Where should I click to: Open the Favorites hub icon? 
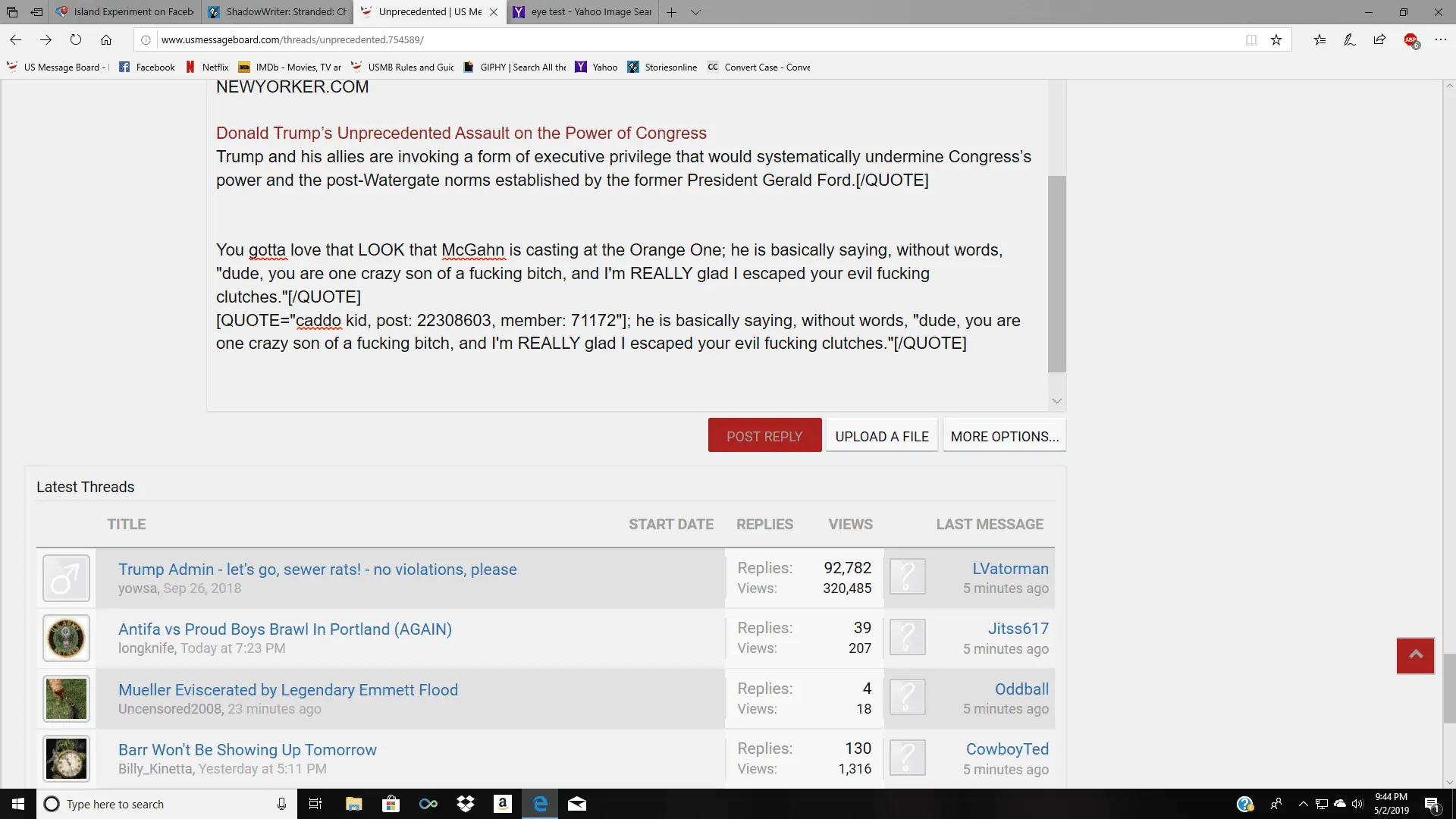pos(1319,39)
